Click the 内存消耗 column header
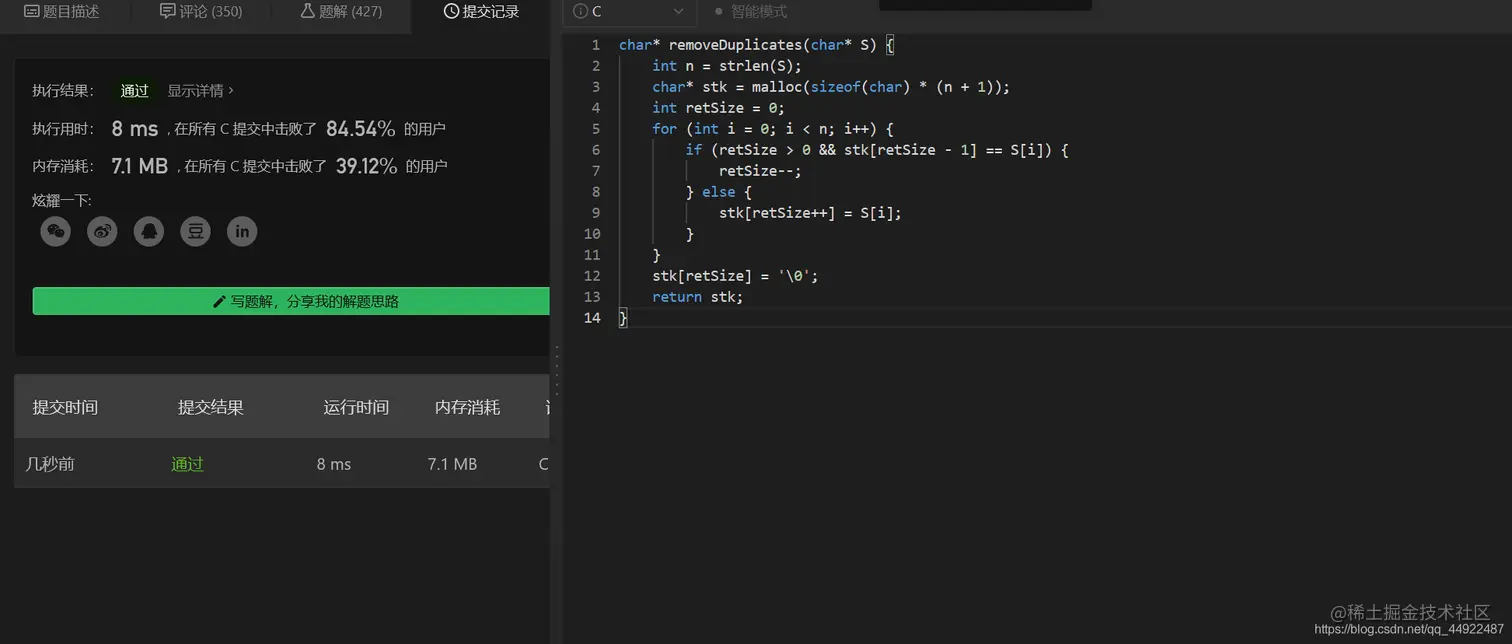The image size is (1512, 644). point(467,407)
